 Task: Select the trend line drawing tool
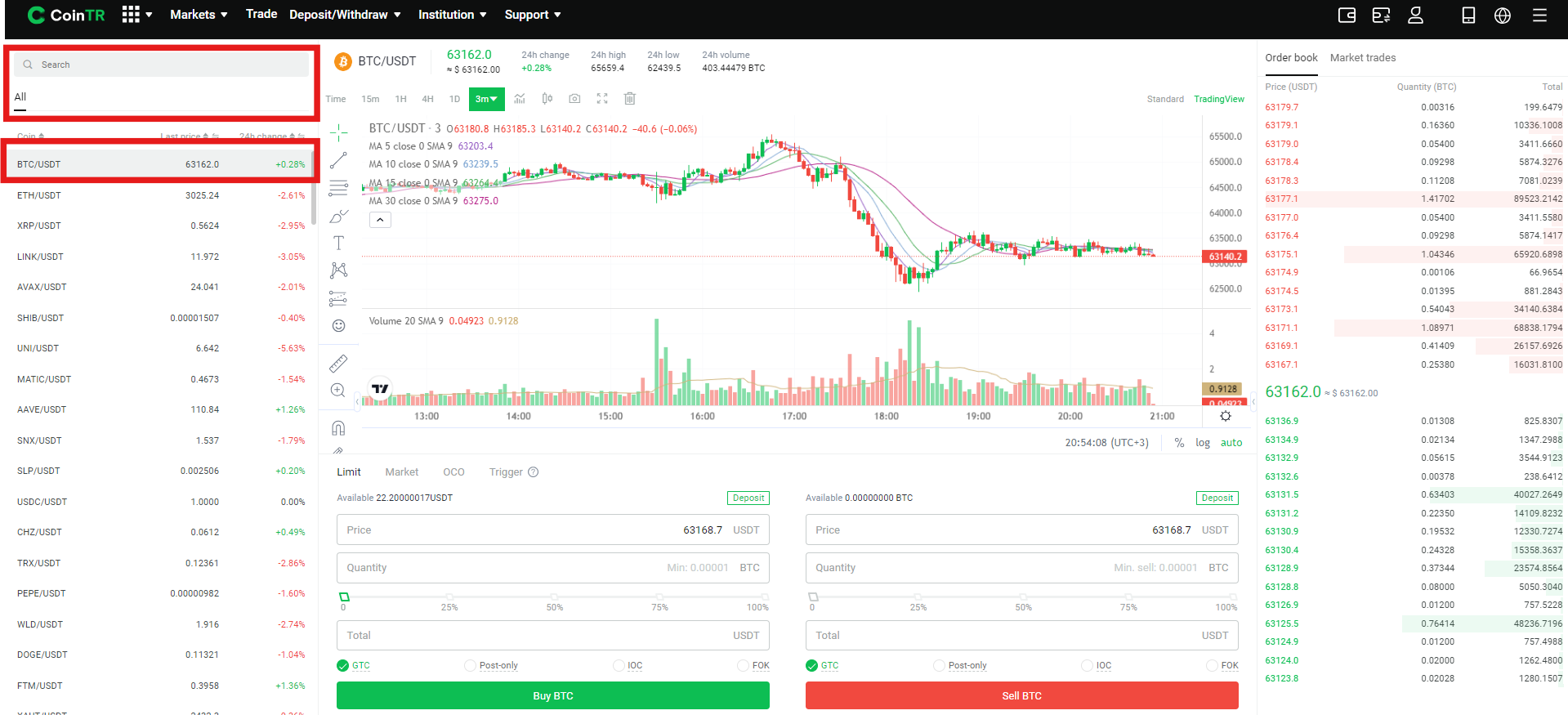338,160
